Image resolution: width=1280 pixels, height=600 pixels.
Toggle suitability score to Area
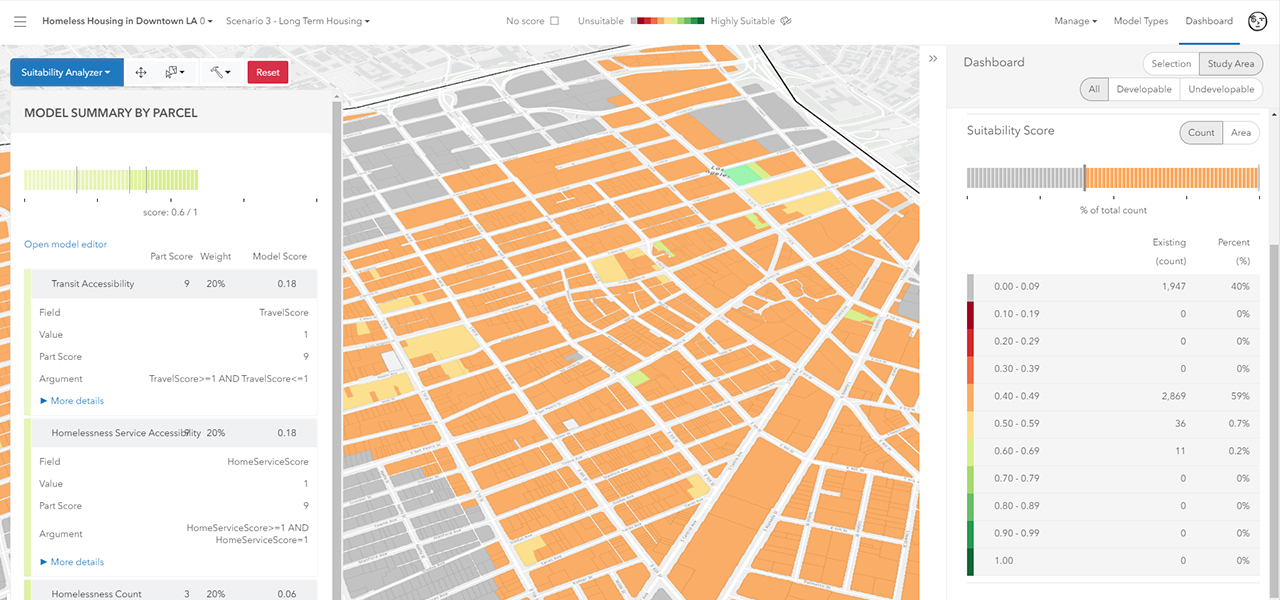pos(1240,133)
